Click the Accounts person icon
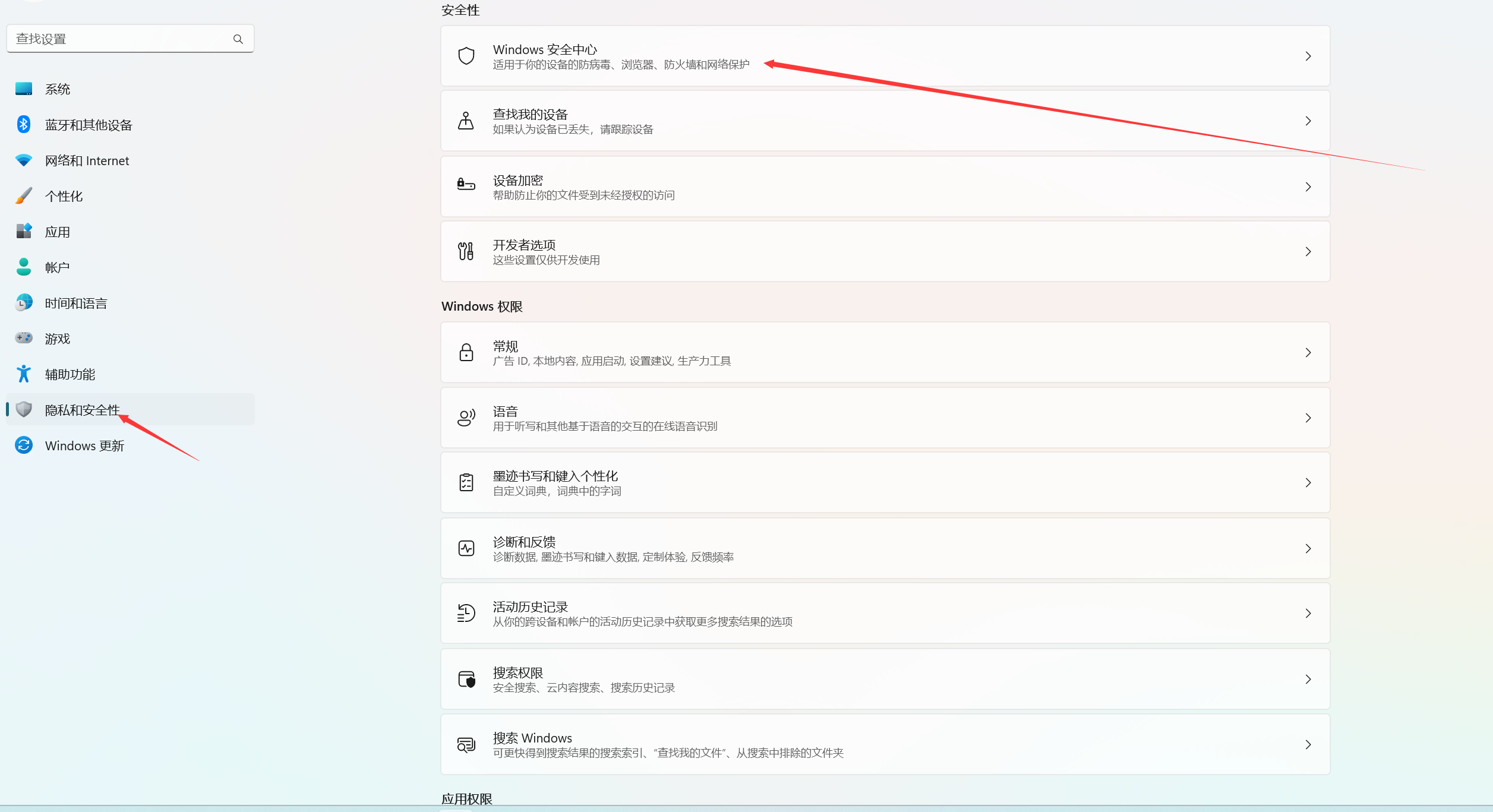Image resolution: width=1493 pixels, height=812 pixels. coord(24,267)
